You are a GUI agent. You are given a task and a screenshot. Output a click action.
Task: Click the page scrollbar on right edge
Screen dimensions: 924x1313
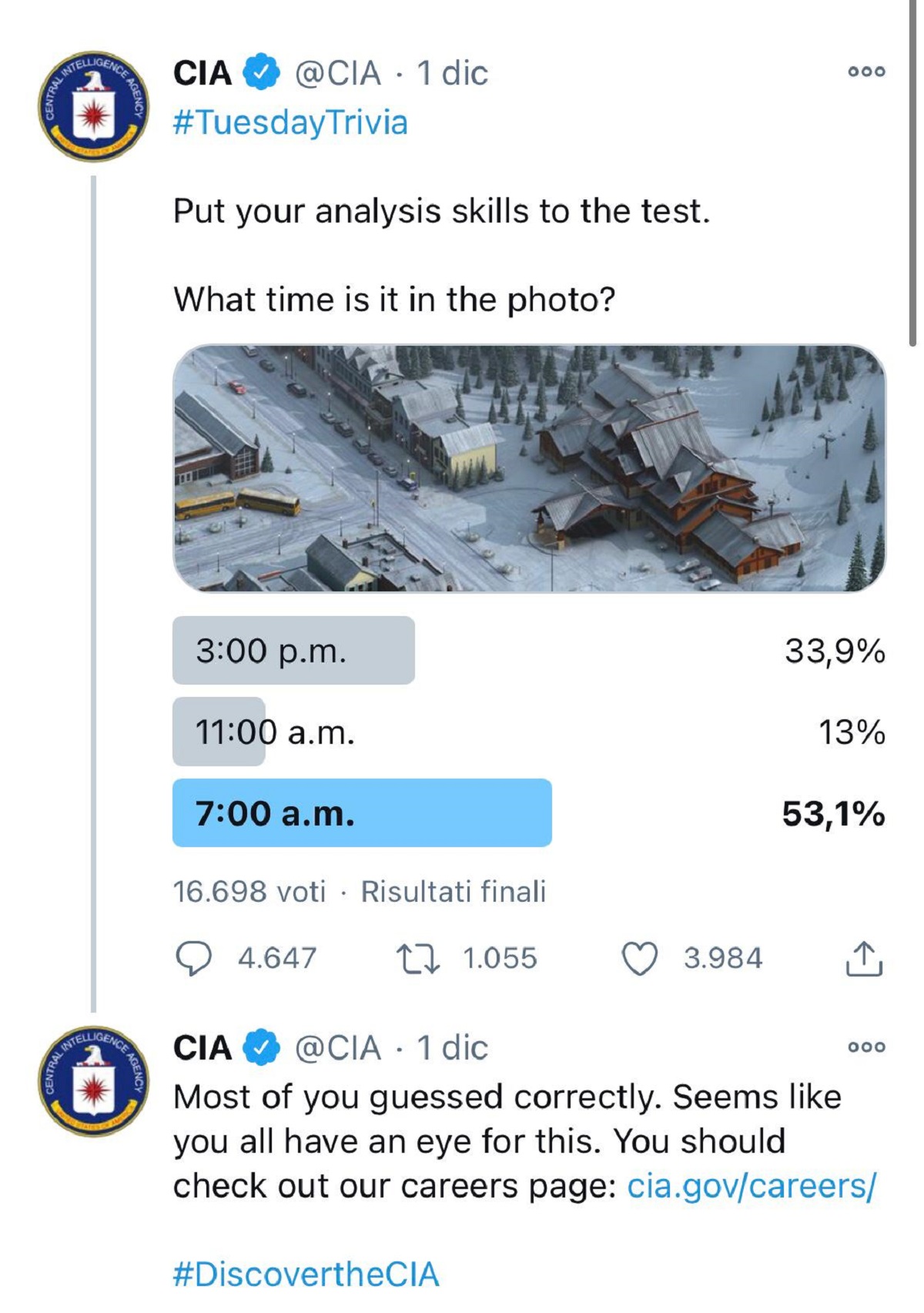[x=913, y=173]
